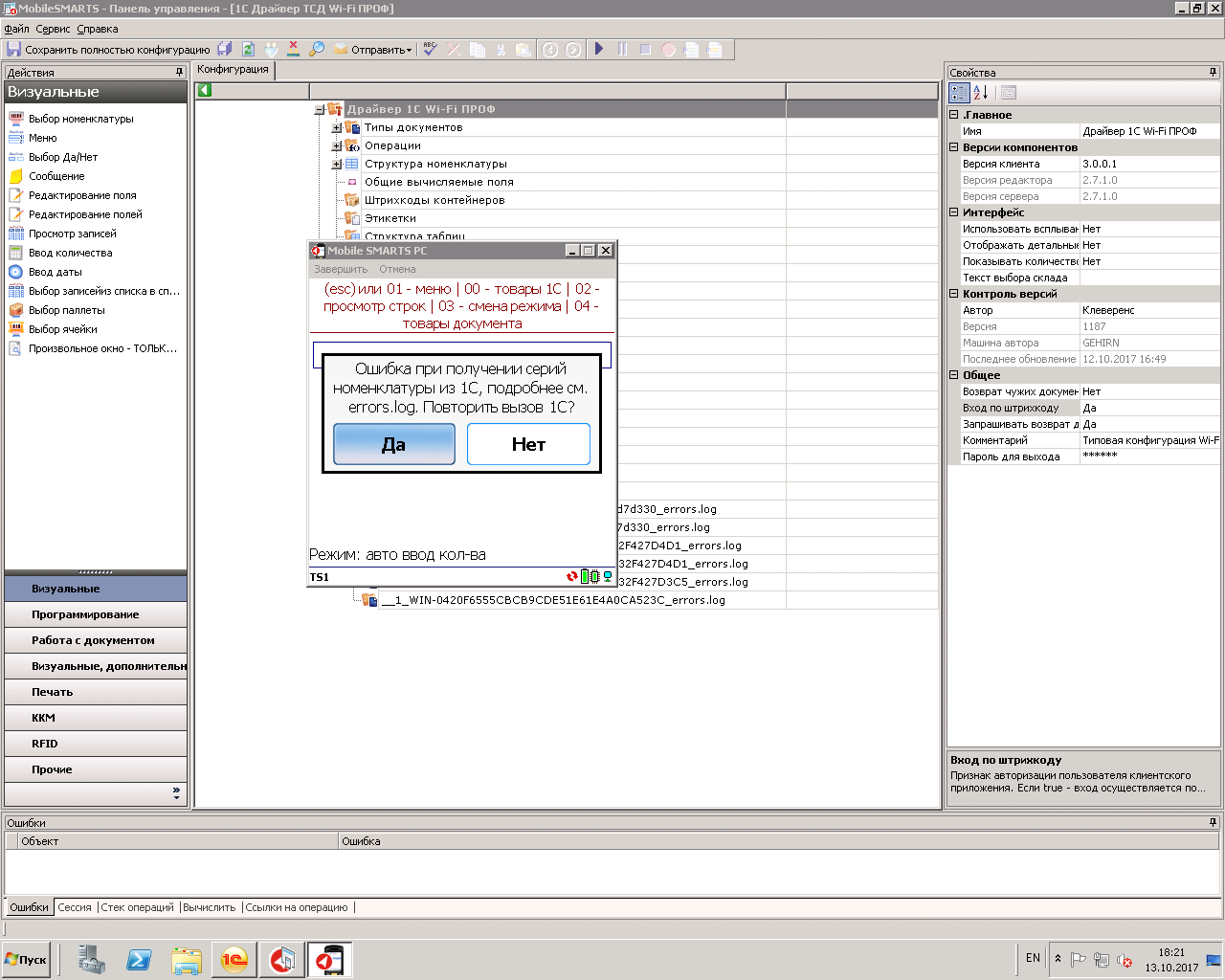Image resolution: width=1225 pixels, height=980 pixels.
Task: Click the EN language indicator in tray
Action: 1033,958
